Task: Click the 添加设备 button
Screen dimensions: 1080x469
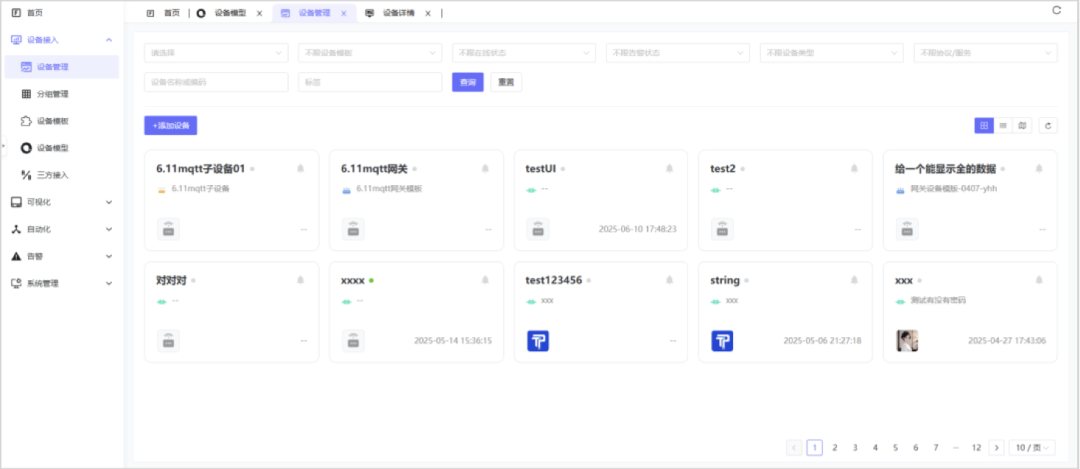Action: [x=170, y=125]
